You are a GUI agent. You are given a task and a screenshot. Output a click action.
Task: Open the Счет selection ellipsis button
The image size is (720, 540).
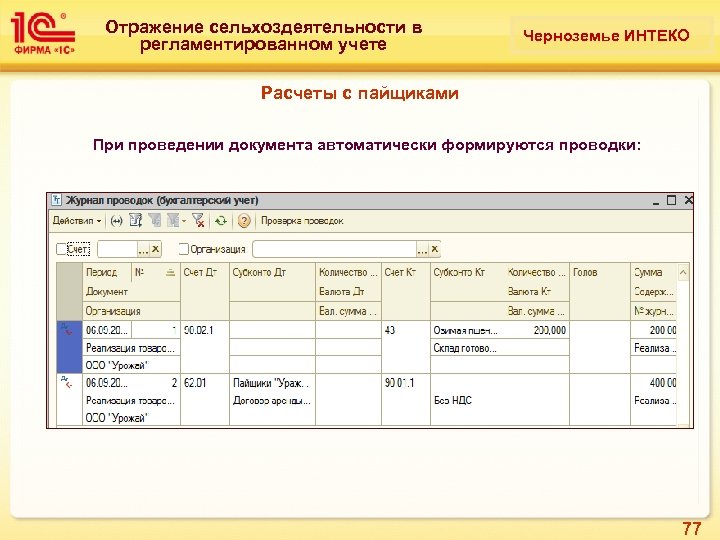coord(143,249)
